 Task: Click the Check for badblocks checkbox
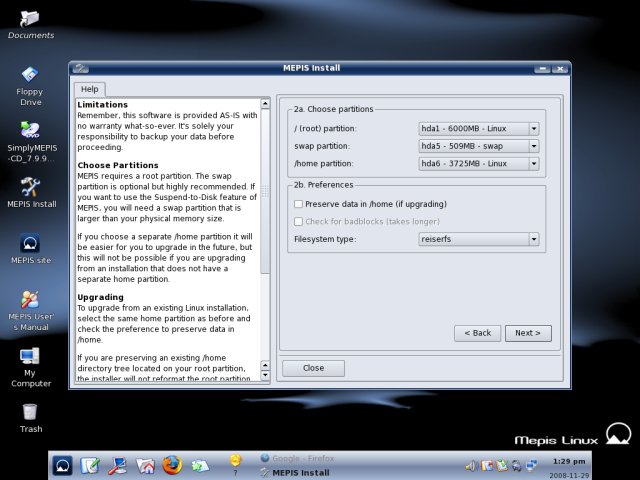coord(298,221)
